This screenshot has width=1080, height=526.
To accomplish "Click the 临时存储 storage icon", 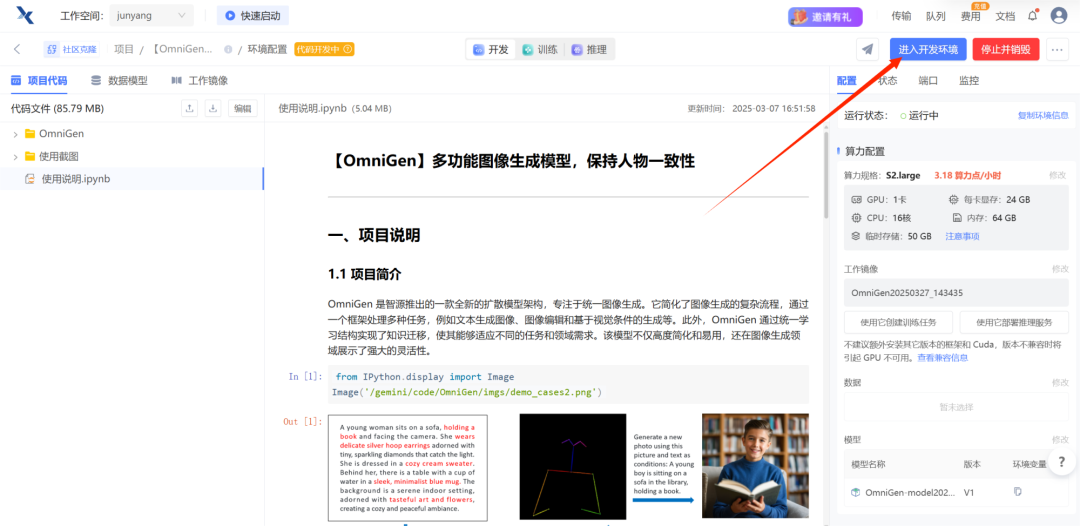I will [856, 236].
